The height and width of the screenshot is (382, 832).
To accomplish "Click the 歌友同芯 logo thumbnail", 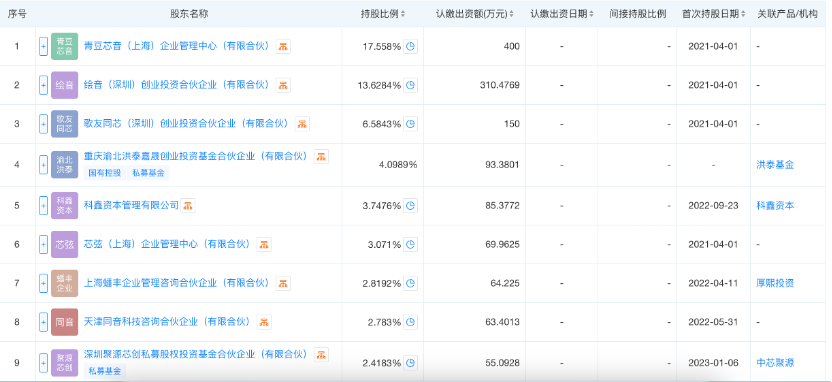I will click(x=64, y=124).
